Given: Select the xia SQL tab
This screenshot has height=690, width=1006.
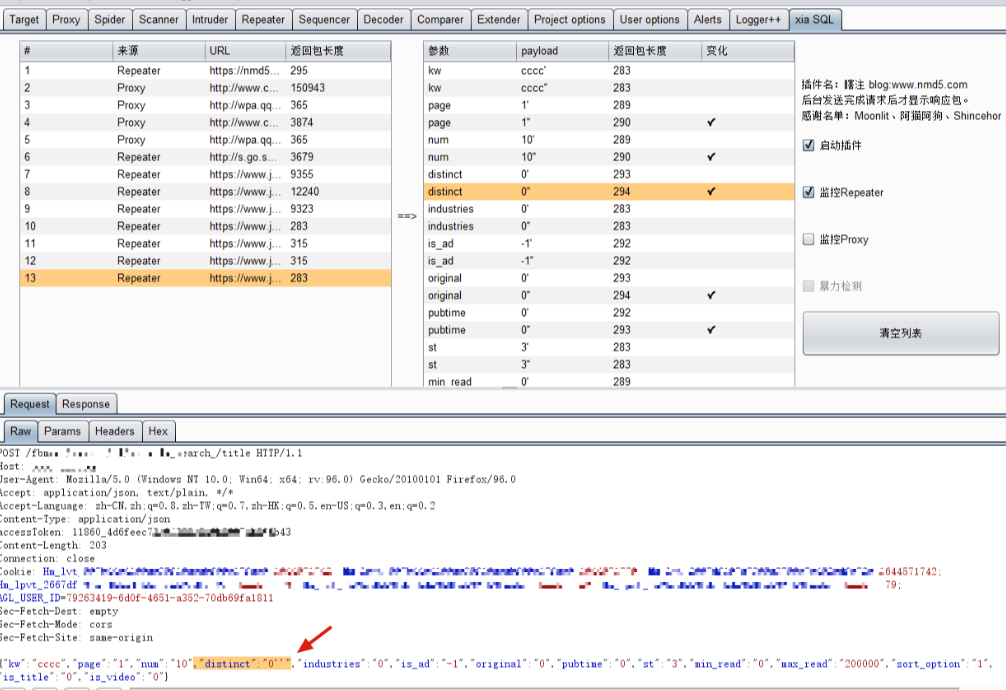Looking at the screenshot, I should click(815, 19).
